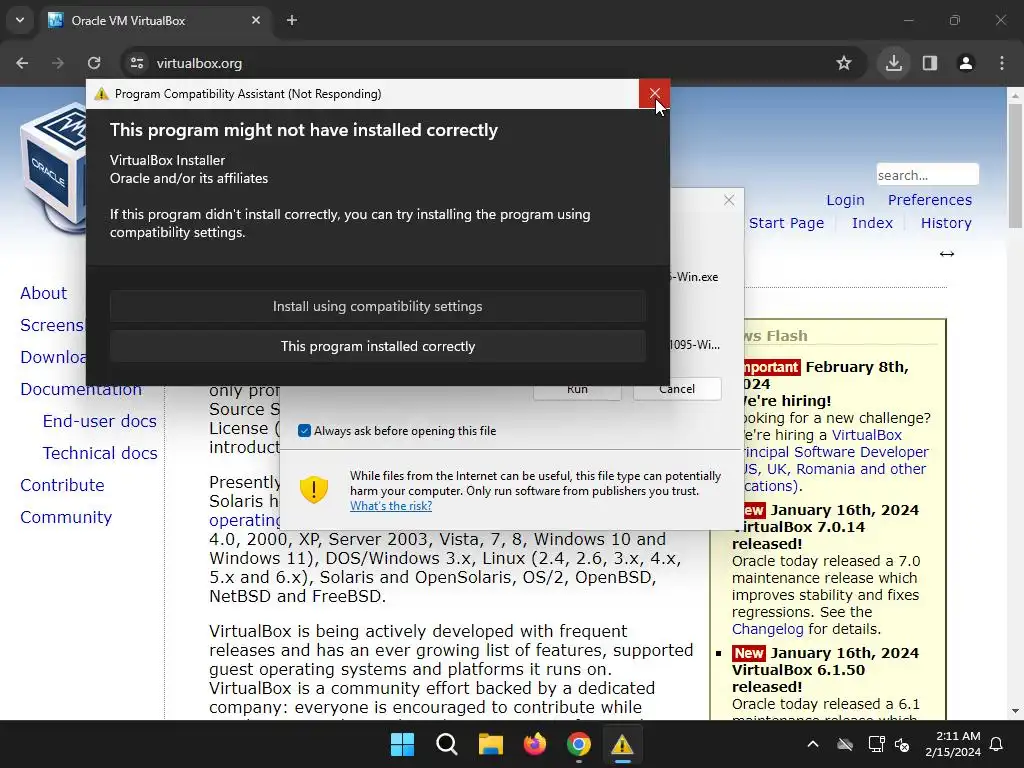Open site information icon in address bar
Image resolution: width=1024 pixels, height=768 pixels.
click(136, 63)
